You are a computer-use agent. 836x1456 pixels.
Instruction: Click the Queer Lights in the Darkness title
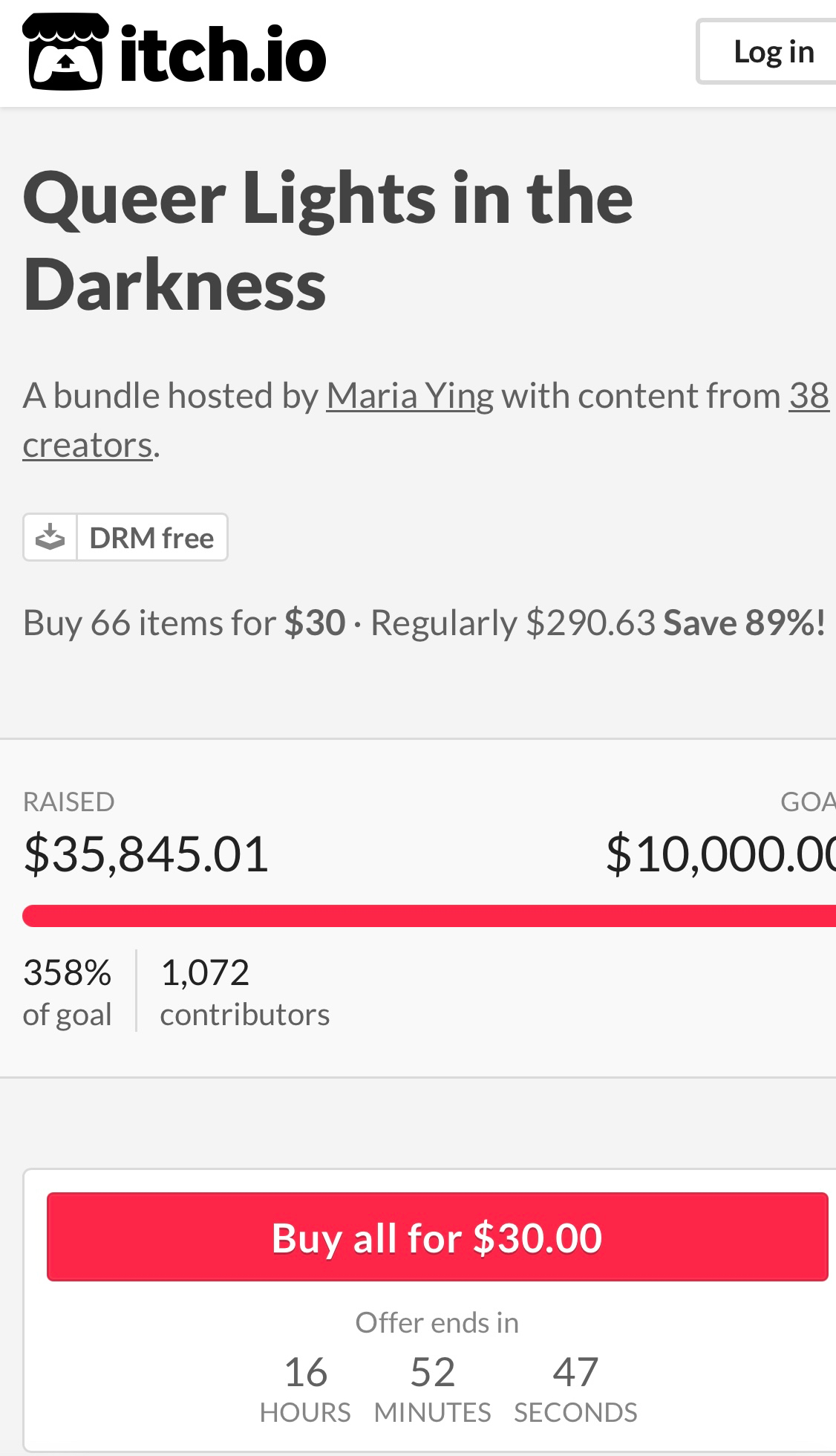327,240
